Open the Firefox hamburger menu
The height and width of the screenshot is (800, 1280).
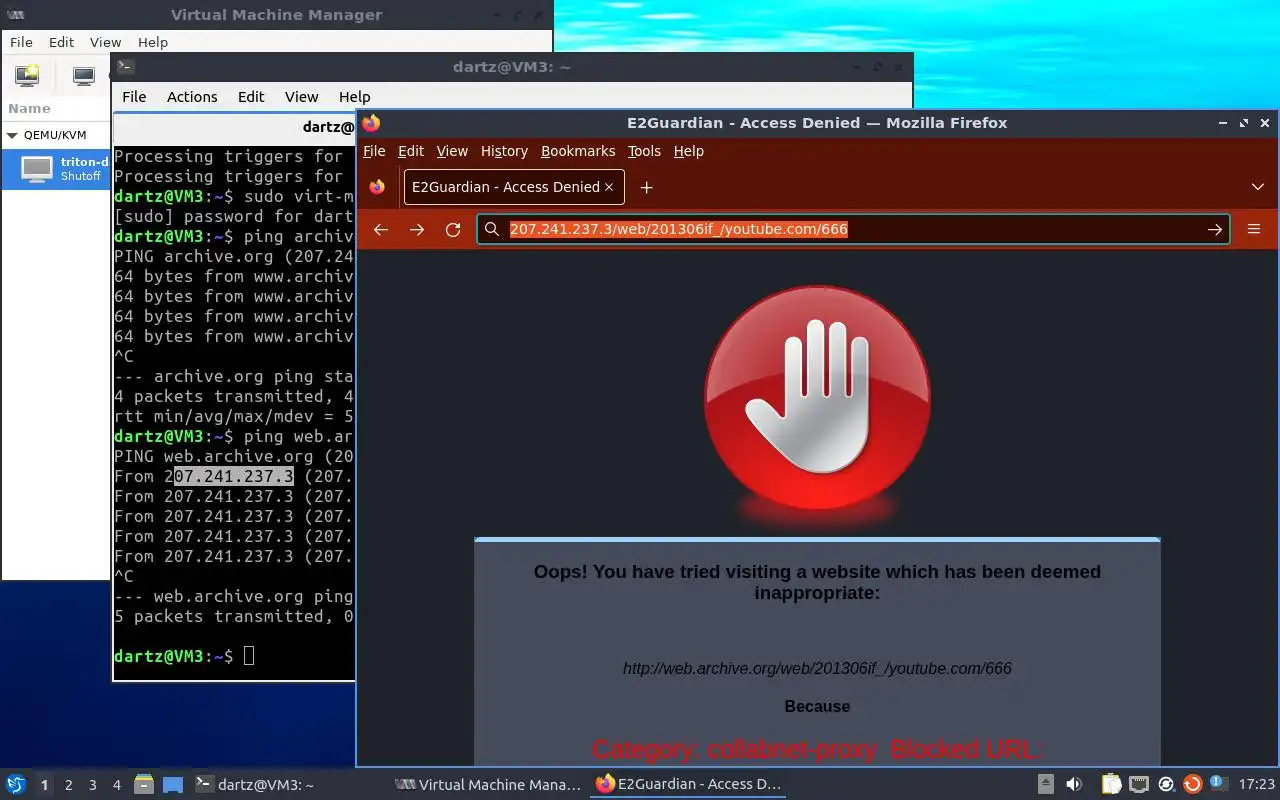coord(1254,229)
